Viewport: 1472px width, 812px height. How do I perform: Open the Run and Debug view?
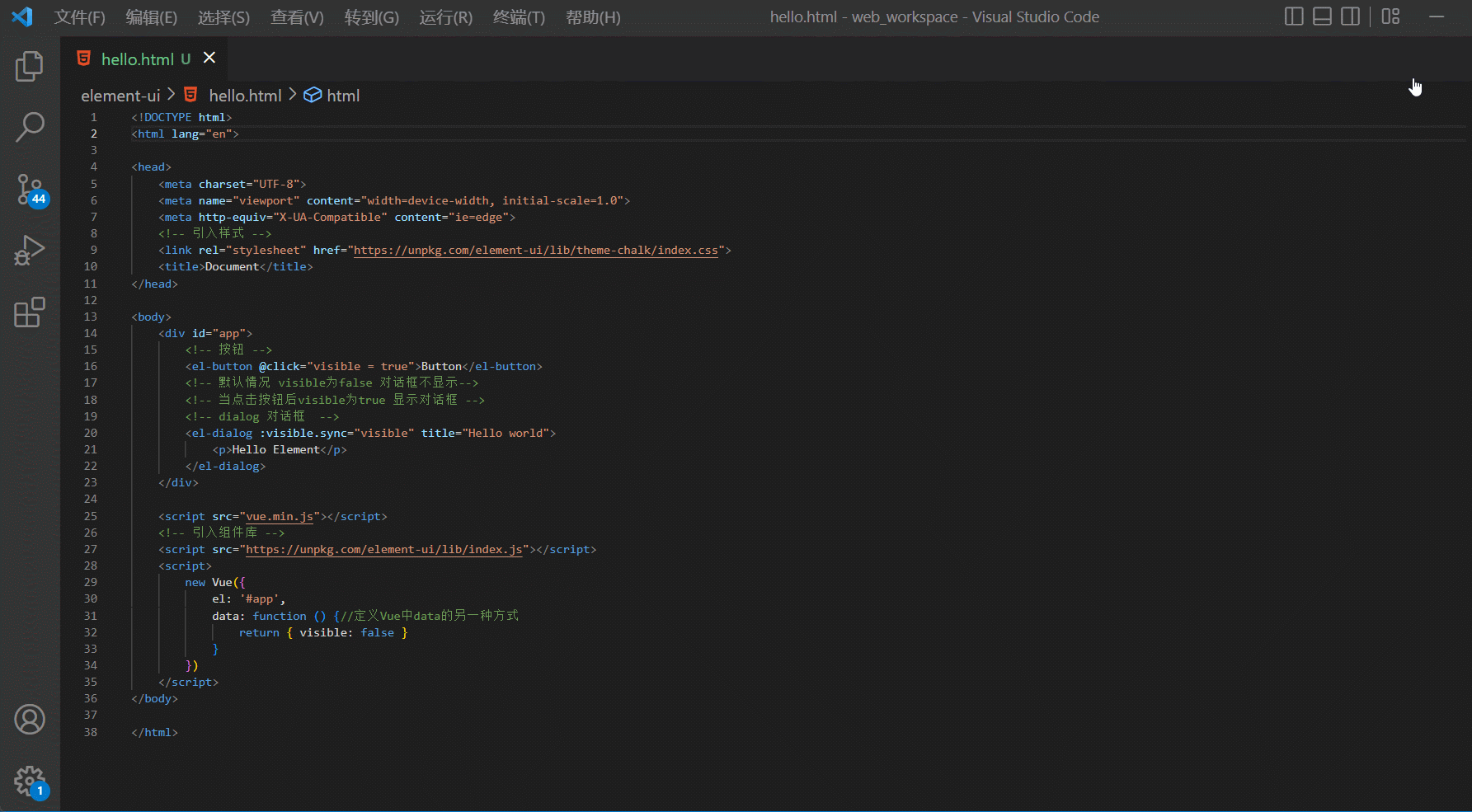pyautogui.click(x=30, y=251)
